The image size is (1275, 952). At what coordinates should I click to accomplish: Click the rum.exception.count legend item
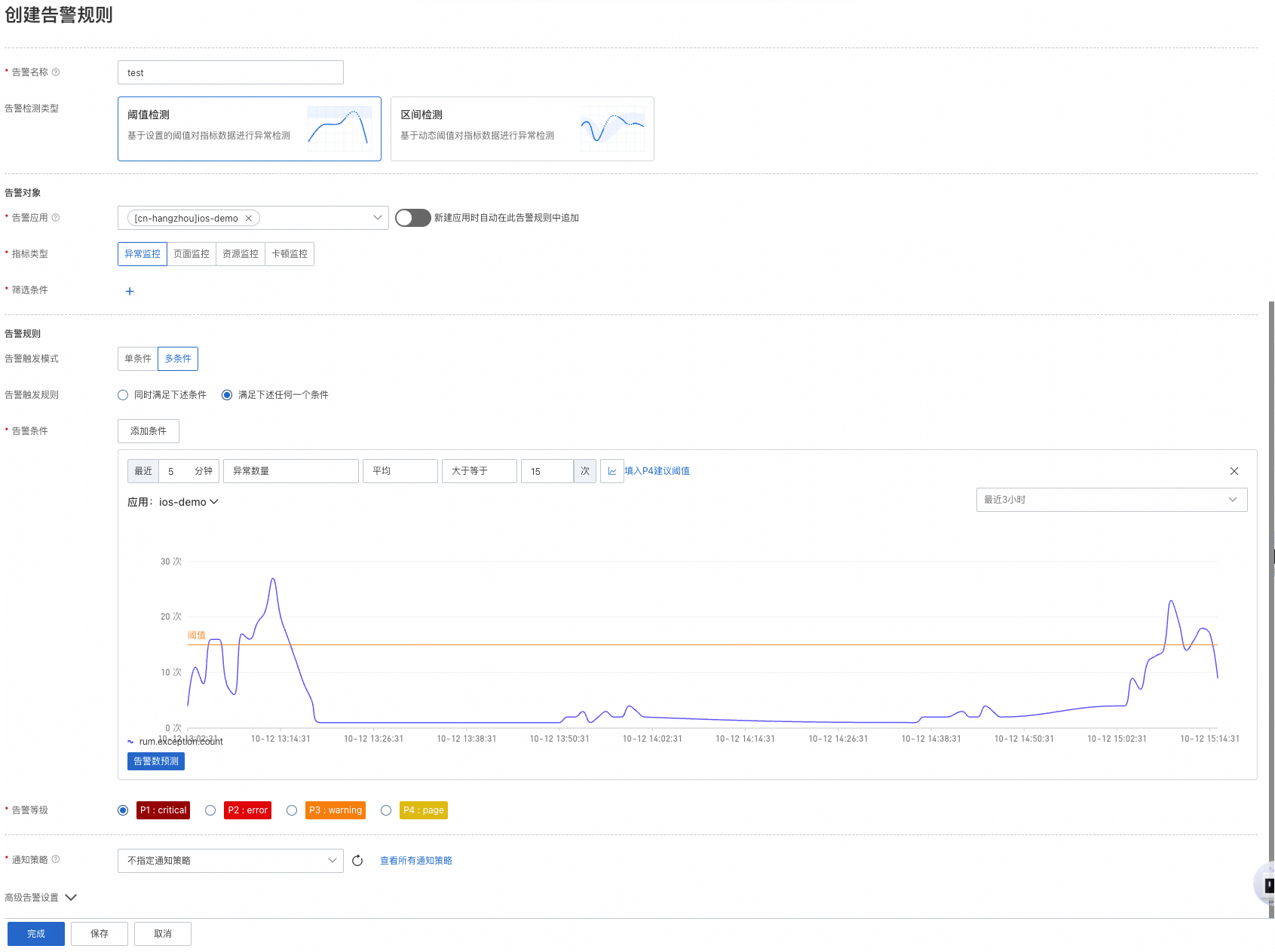(175, 742)
